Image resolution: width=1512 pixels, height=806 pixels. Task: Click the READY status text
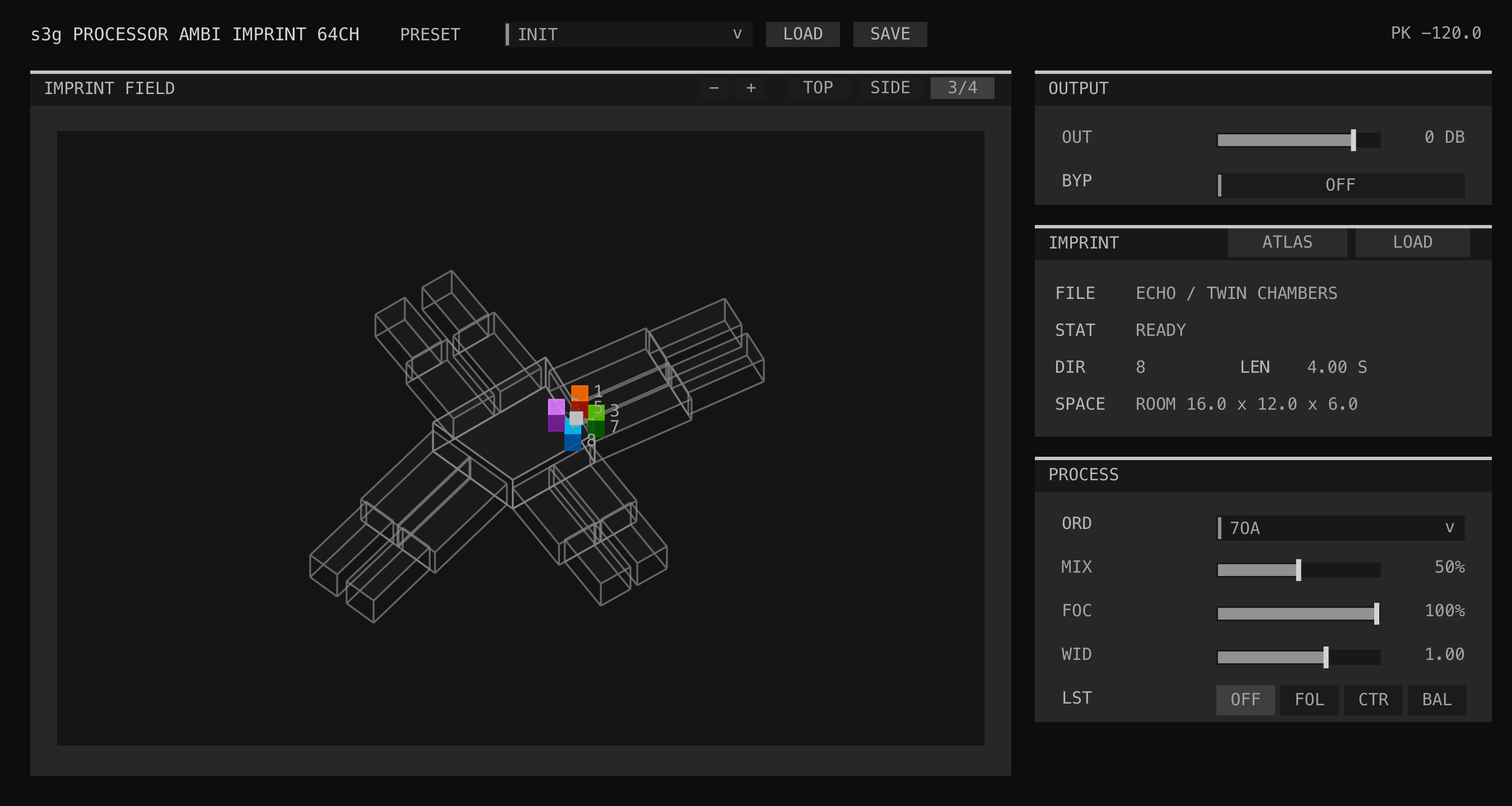[x=1160, y=330]
